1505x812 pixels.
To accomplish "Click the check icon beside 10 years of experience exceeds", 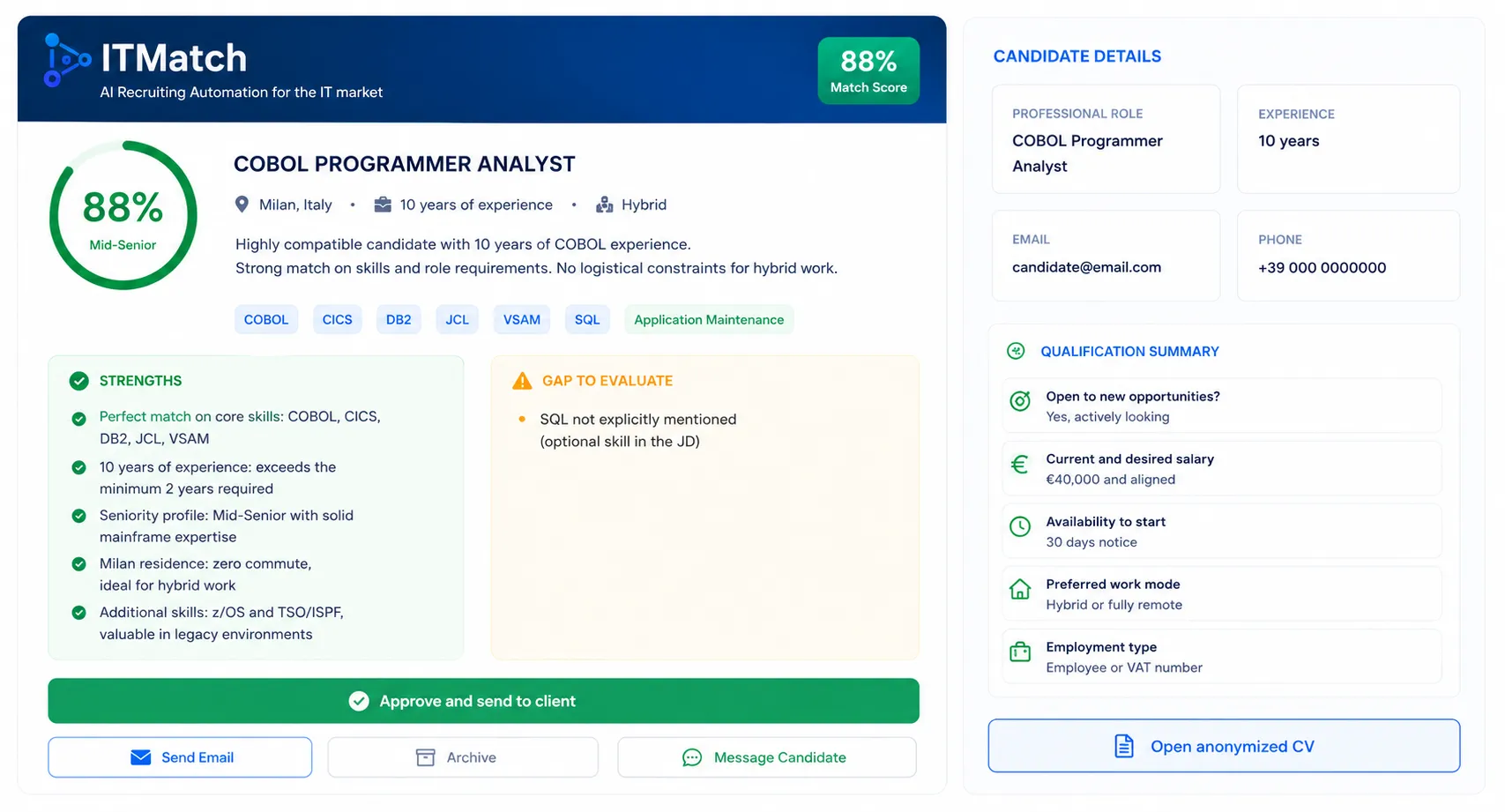I will point(78,467).
